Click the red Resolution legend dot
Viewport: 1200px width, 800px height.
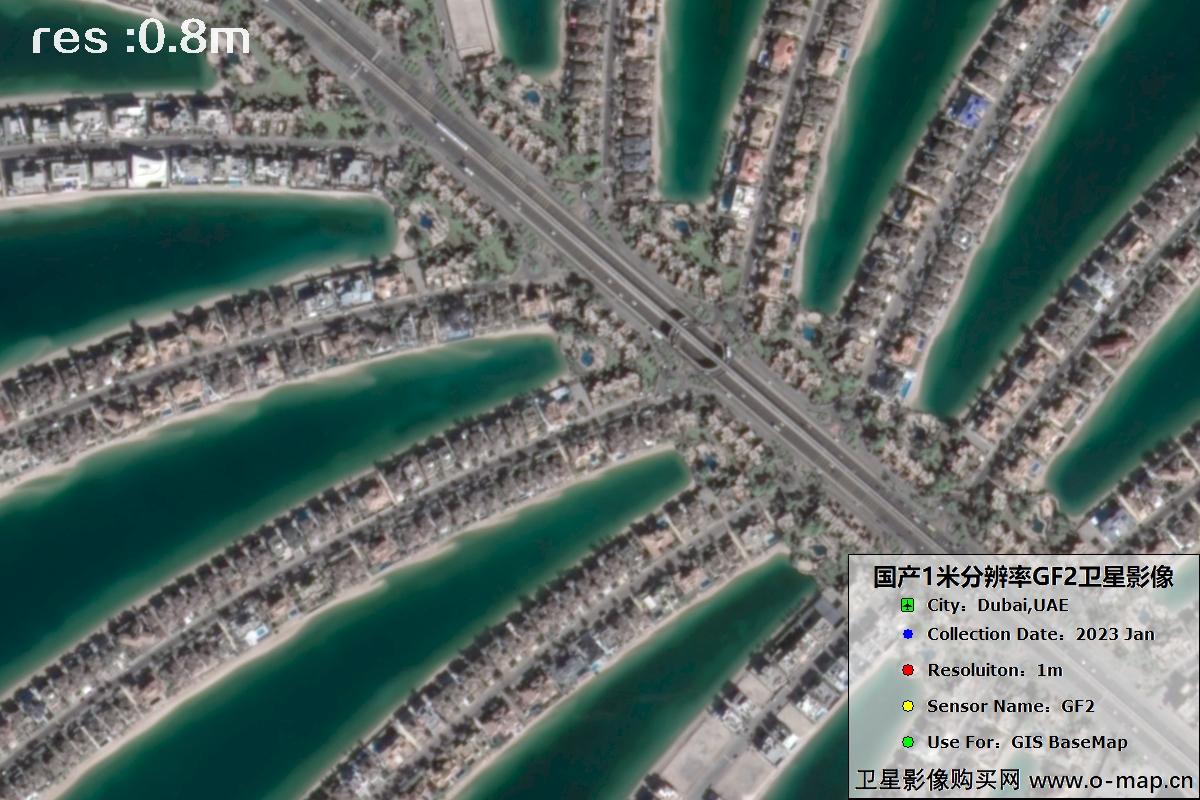pos(907,670)
